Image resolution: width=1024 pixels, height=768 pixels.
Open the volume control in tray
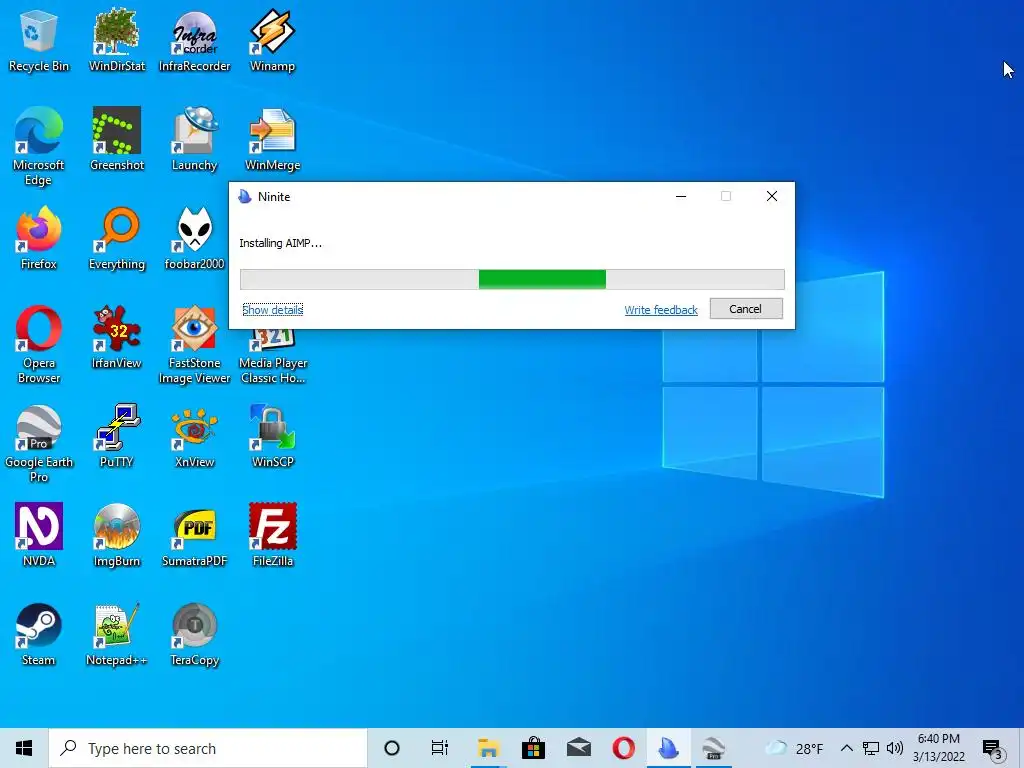(x=895, y=748)
